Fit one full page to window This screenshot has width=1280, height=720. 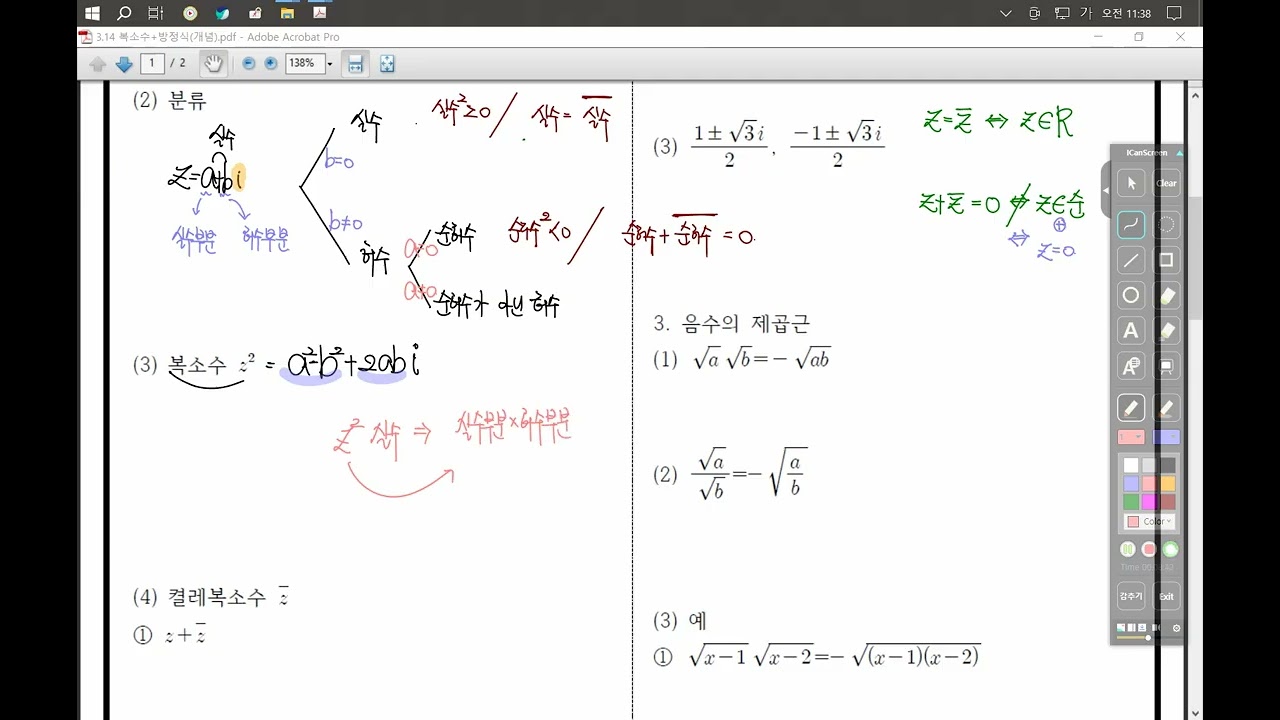point(387,64)
